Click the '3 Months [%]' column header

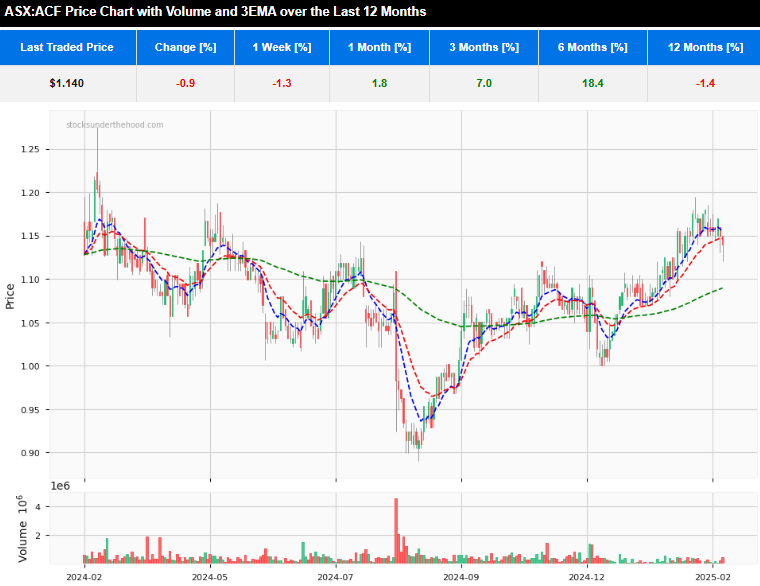point(484,47)
